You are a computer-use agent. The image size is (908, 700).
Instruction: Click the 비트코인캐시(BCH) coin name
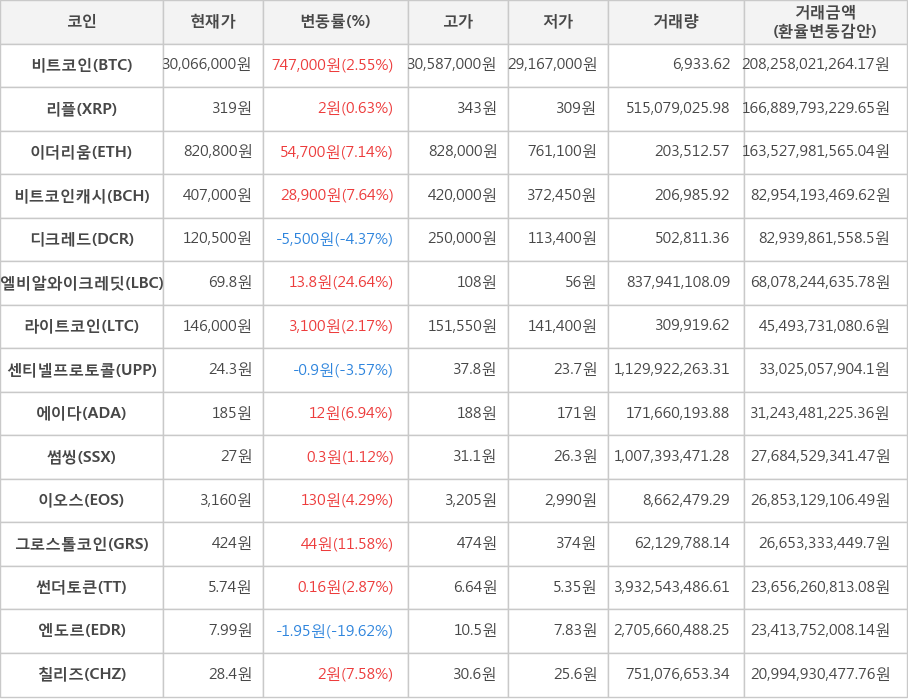pyautogui.click(x=82, y=195)
